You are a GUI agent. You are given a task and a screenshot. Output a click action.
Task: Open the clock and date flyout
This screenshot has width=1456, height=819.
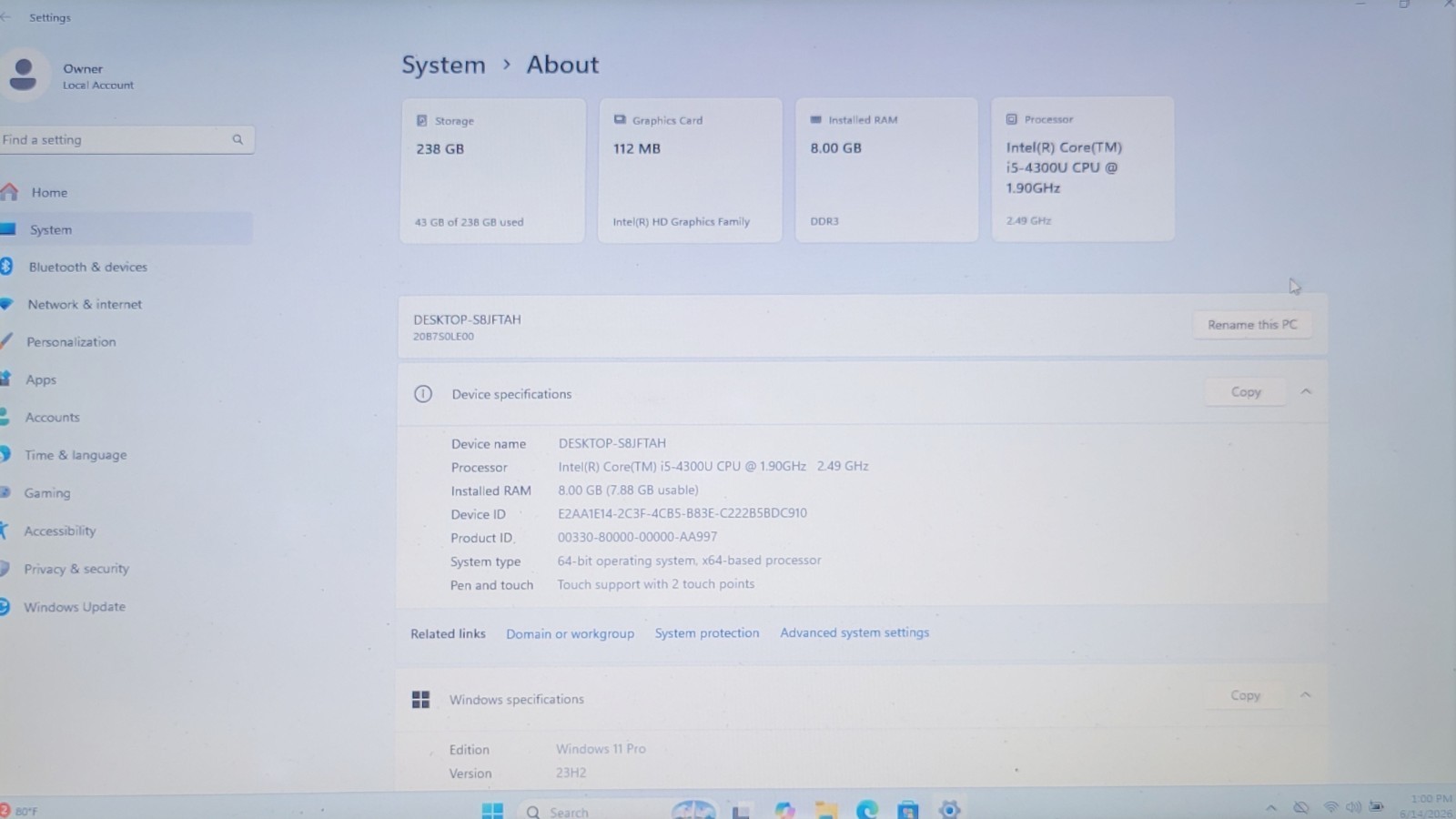point(1426,806)
